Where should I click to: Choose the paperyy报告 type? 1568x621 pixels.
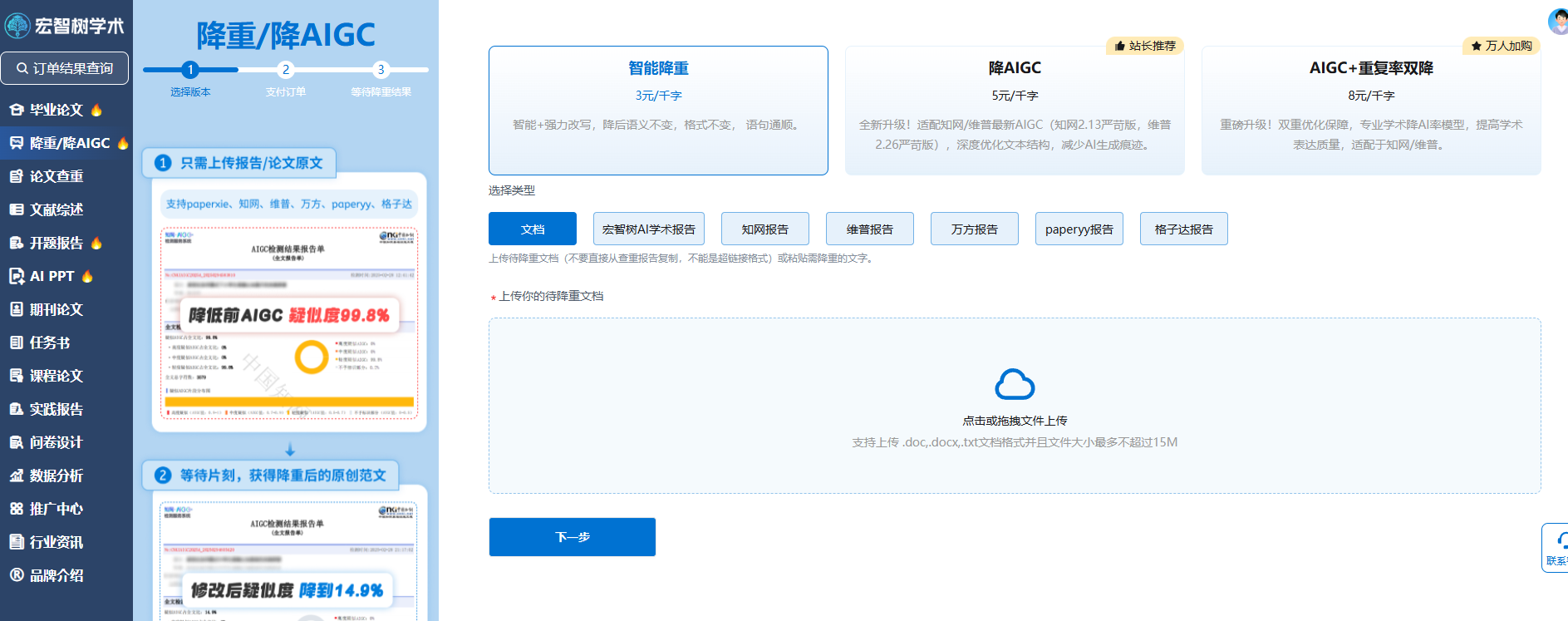1079,229
